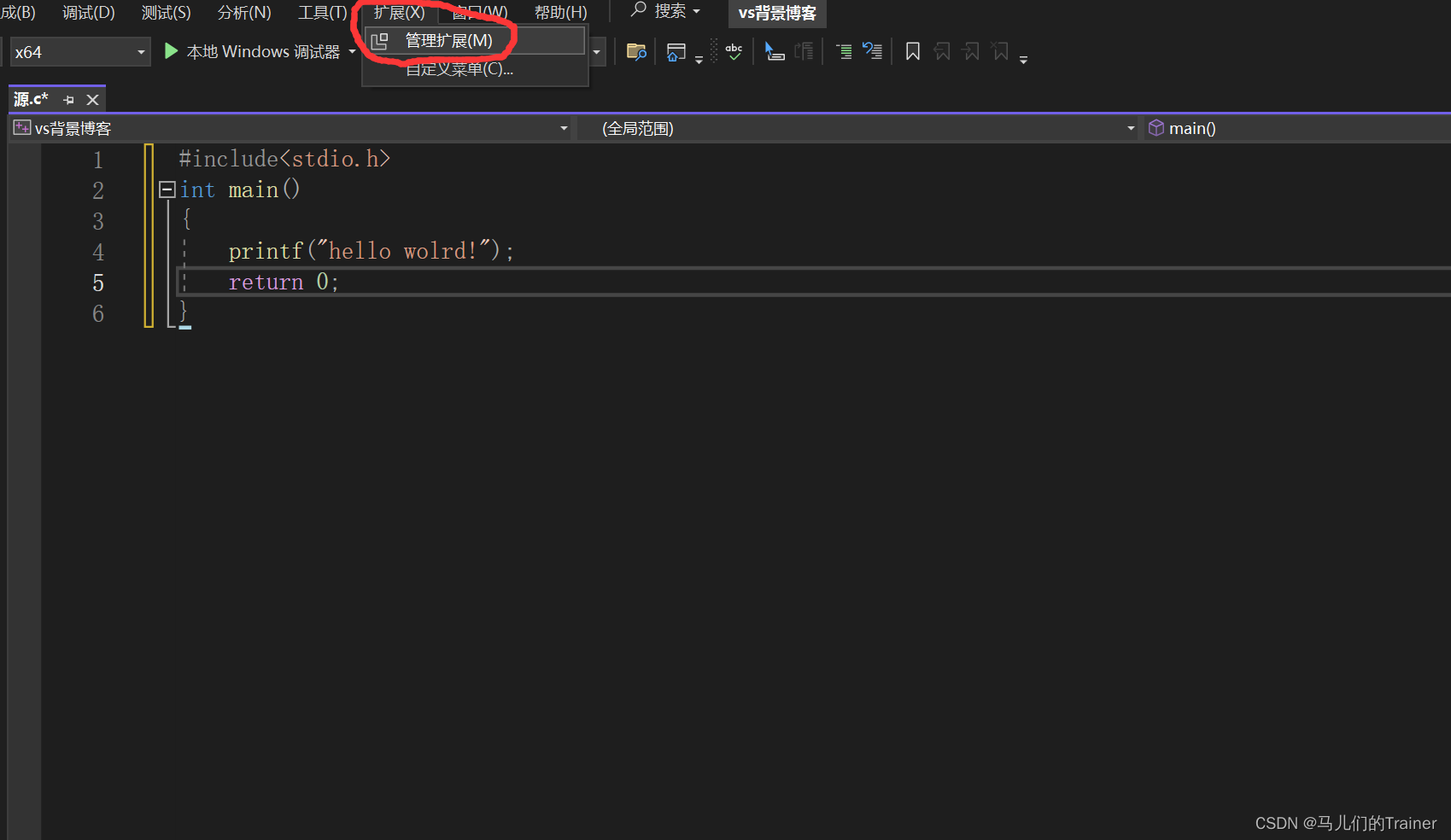This screenshot has width=1451, height=840.
Task: Start the green debug play arrow
Action: (171, 51)
